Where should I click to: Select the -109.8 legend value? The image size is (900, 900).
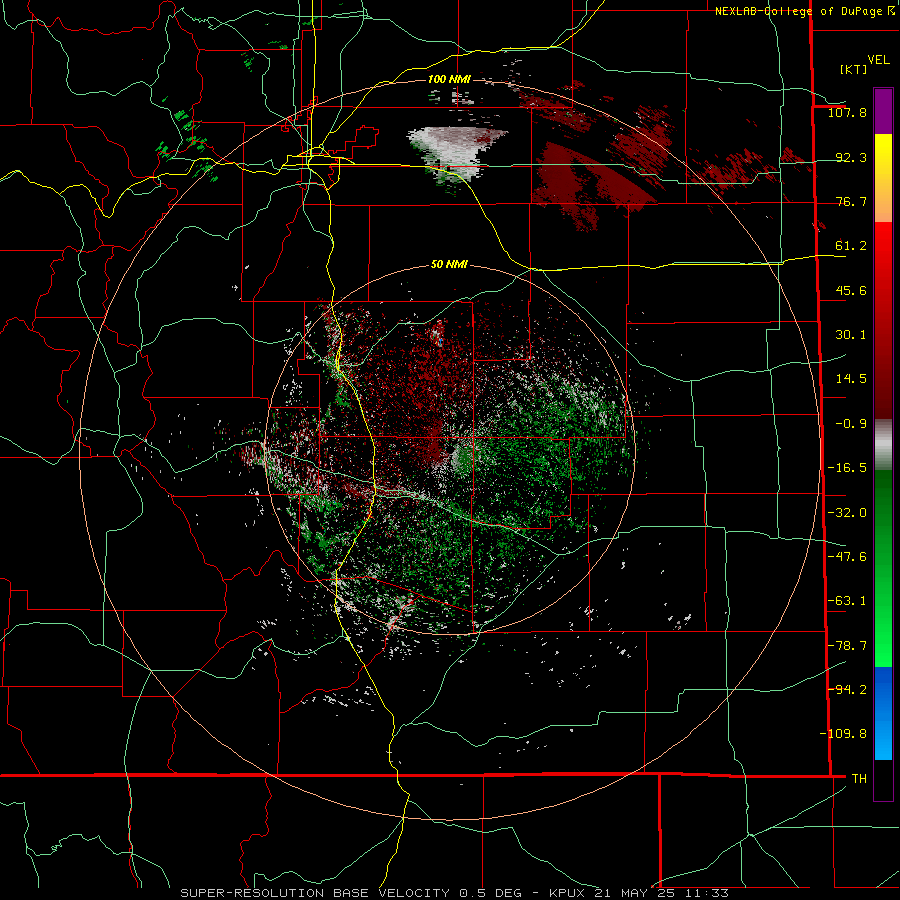click(x=843, y=734)
